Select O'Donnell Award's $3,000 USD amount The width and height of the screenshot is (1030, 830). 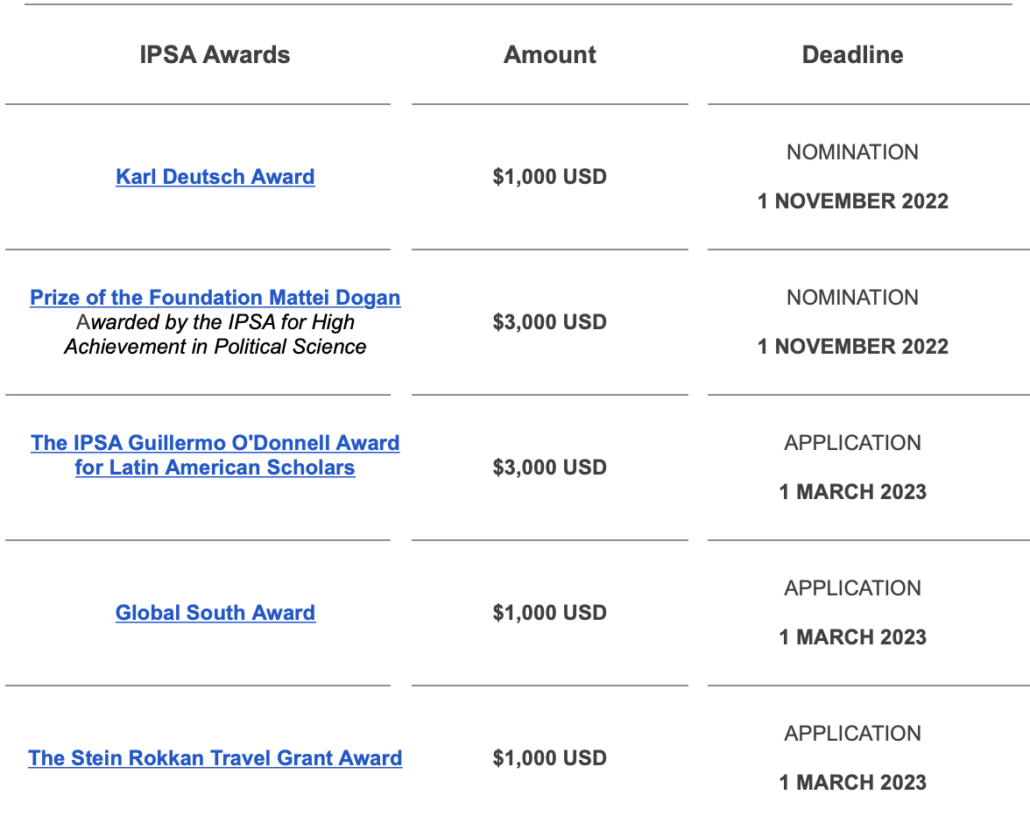click(x=550, y=468)
